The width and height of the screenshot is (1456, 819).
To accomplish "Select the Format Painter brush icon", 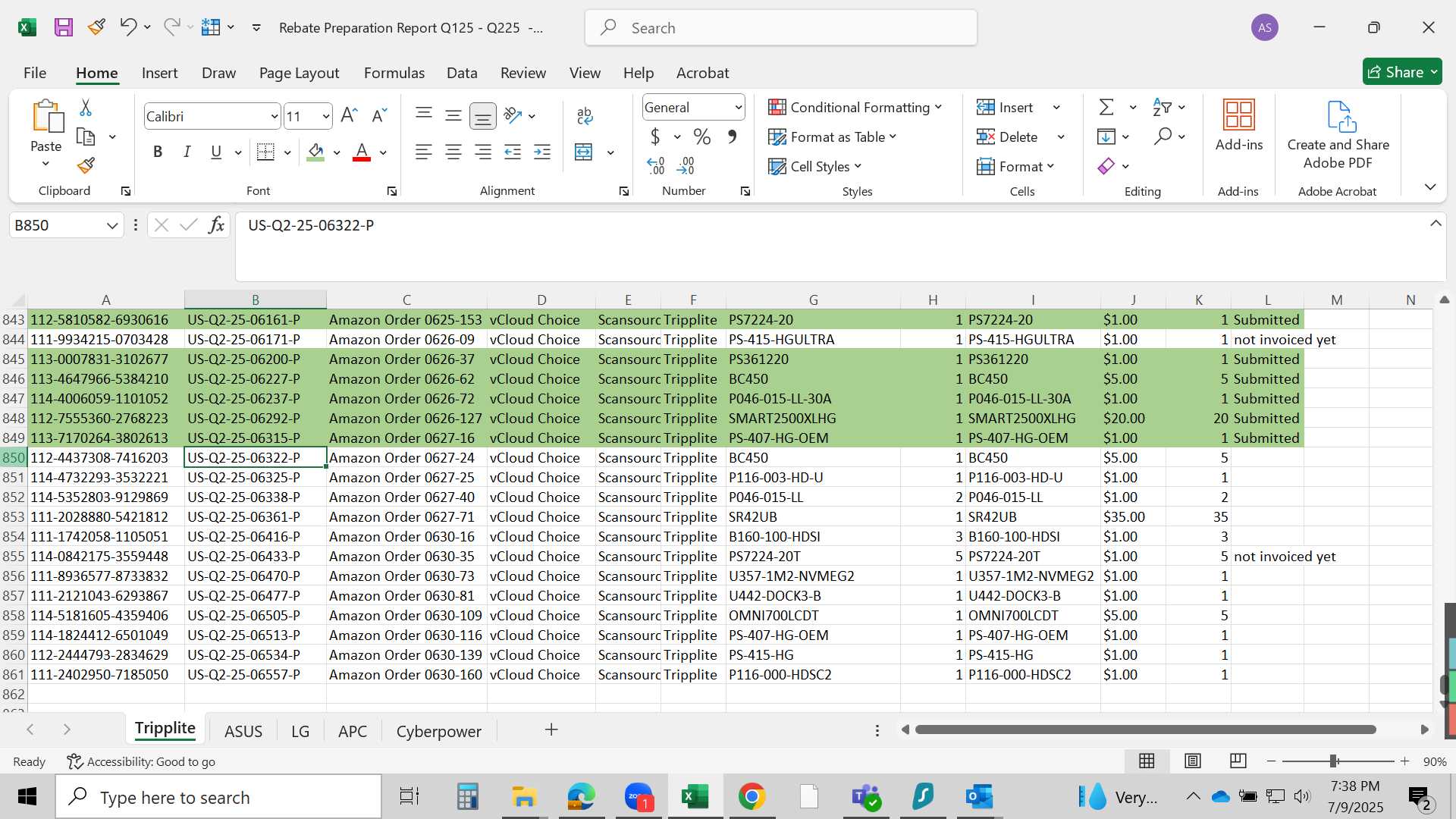I will pyautogui.click(x=86, y=165).
